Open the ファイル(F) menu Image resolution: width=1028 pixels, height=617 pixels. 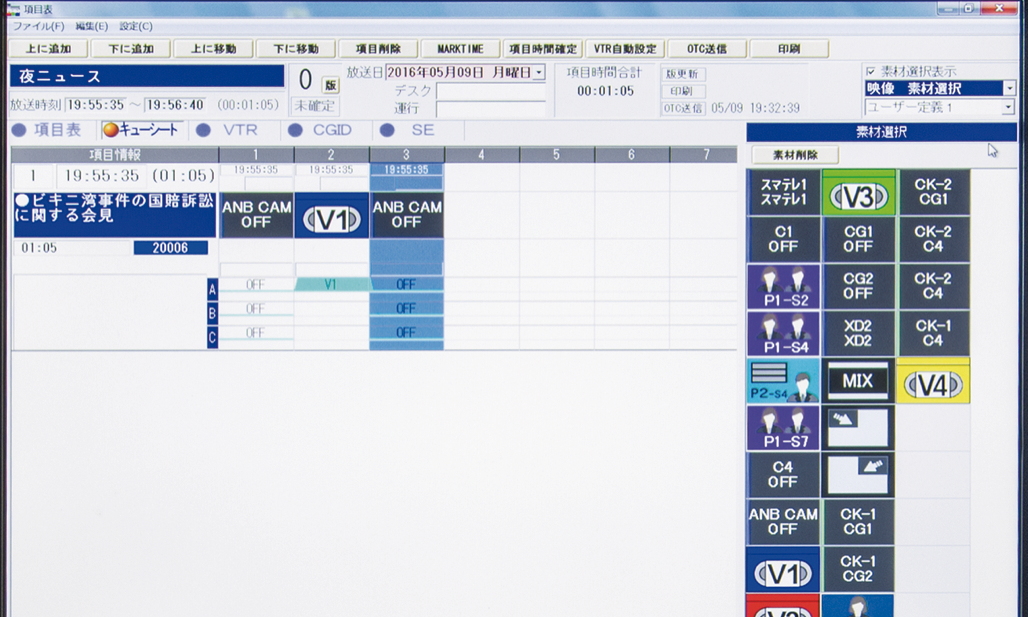click(x=38, y=26)
